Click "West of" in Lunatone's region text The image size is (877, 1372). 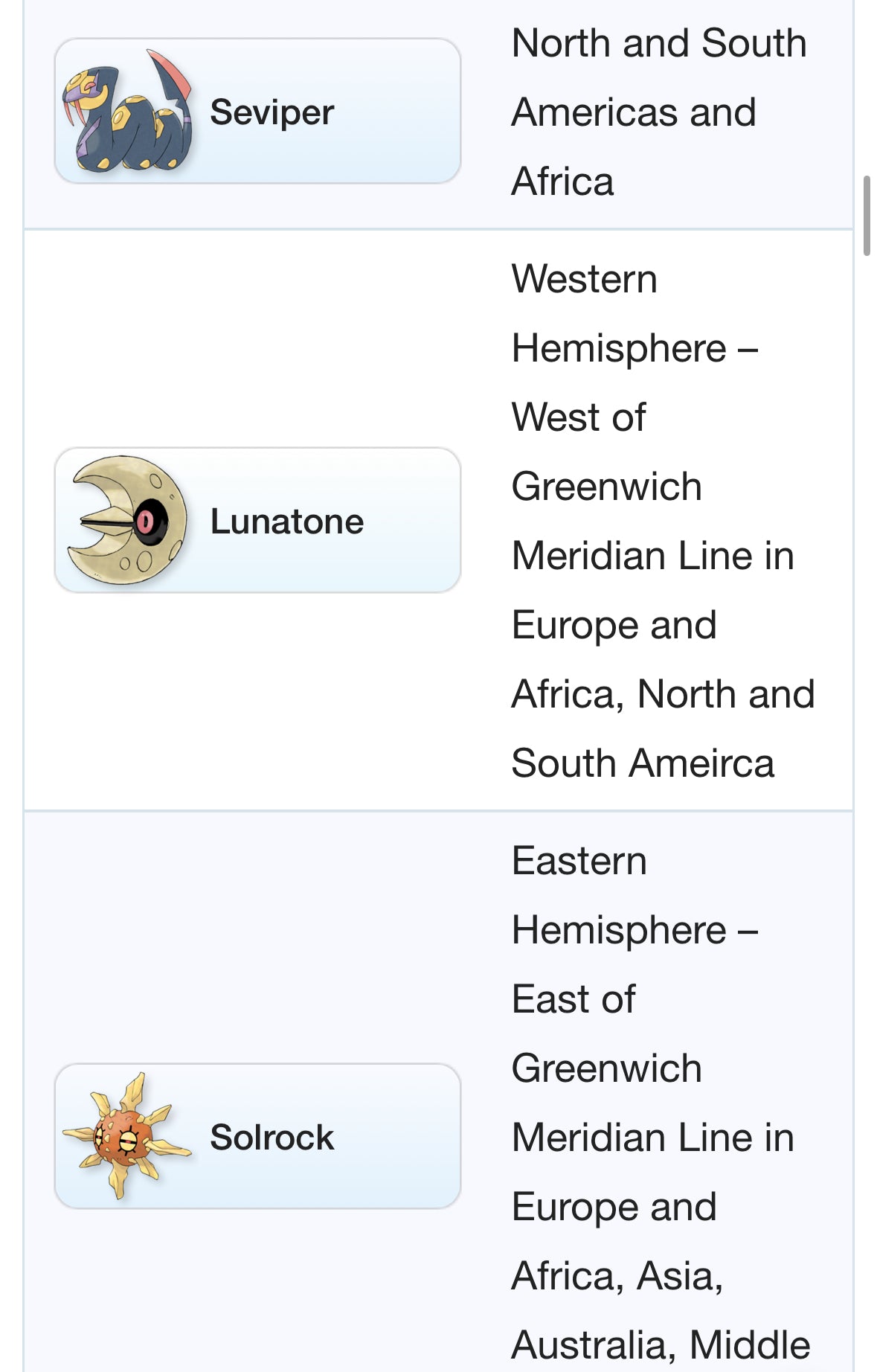[x=579, y=417]
